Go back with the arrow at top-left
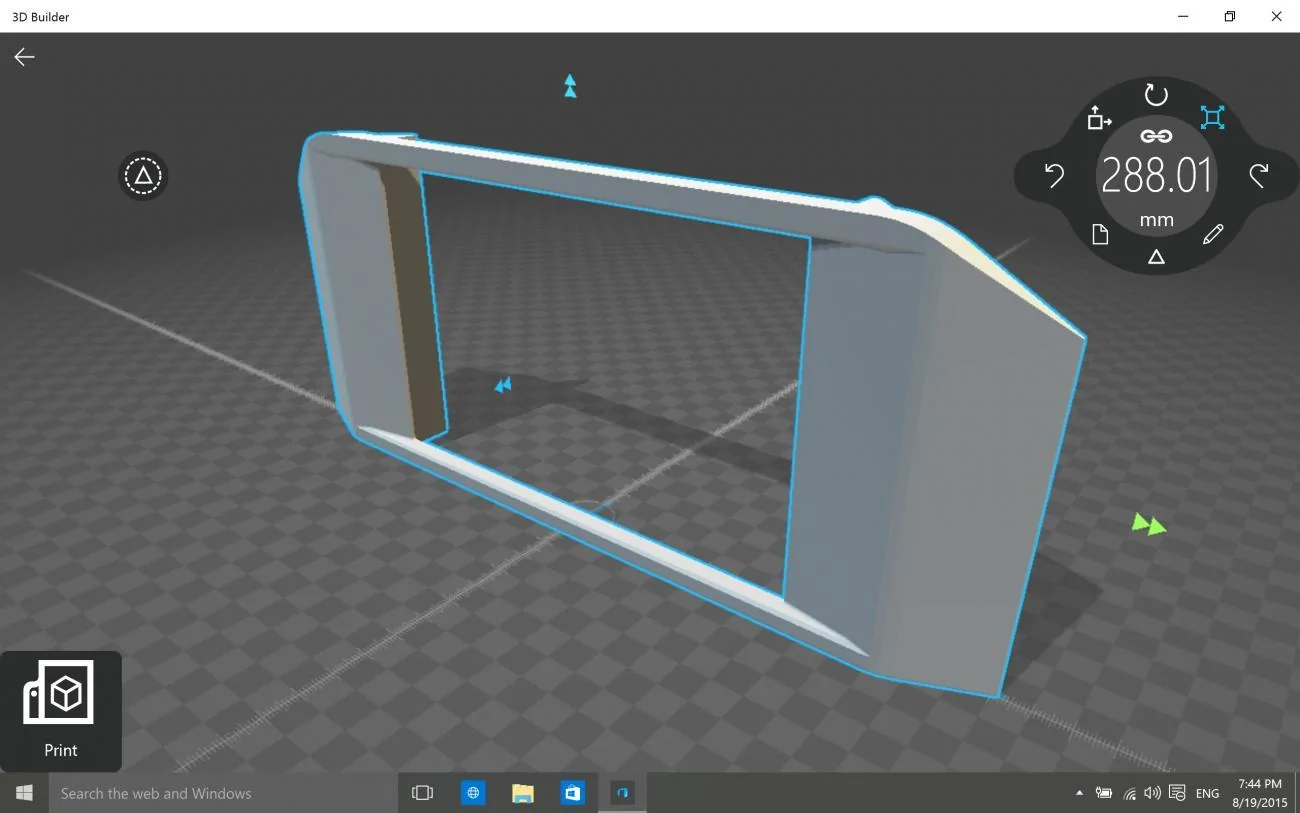 point(24,57)
